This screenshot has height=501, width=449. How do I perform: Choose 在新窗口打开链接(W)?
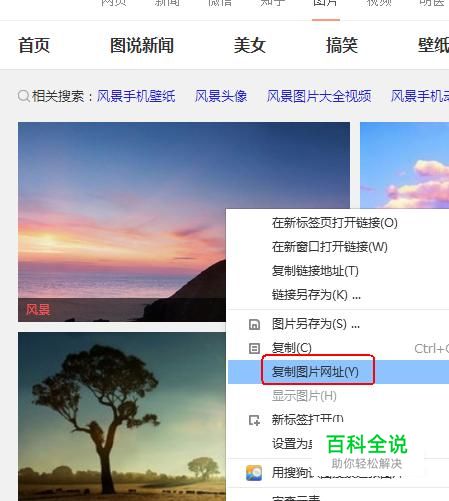[329, 247]
